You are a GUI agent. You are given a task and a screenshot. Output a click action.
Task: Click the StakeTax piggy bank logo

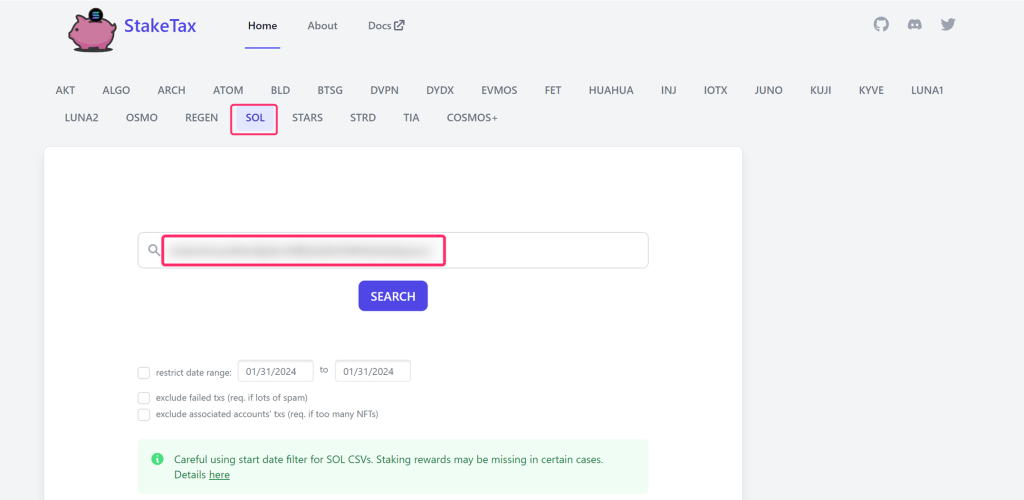tap(92, 29)
